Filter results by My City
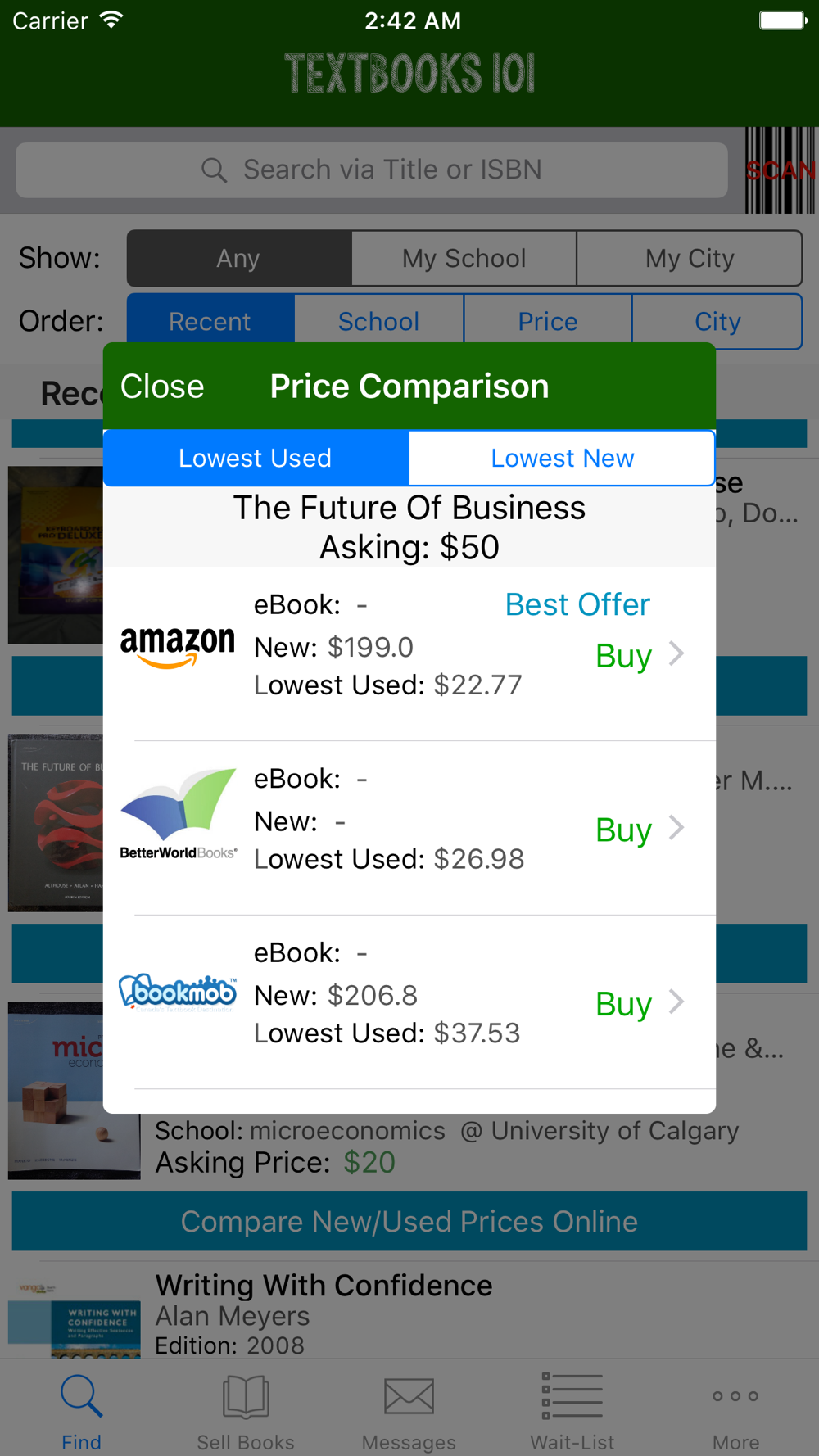Screen dimensions: 819x1456 tap(689, 259)
